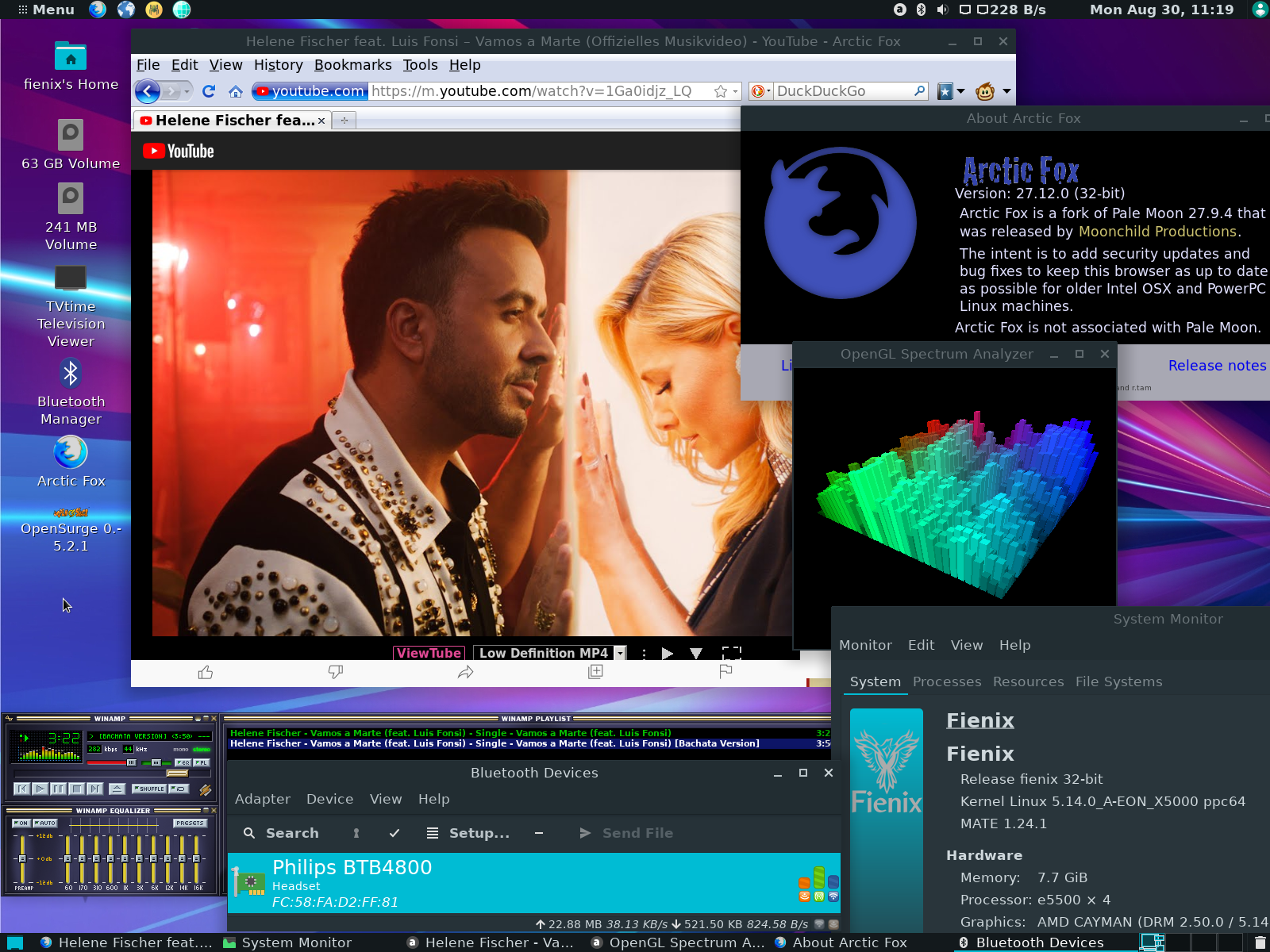
Task: Click the Bluetooth trust checkmark icon
Action: coord(394,833)
